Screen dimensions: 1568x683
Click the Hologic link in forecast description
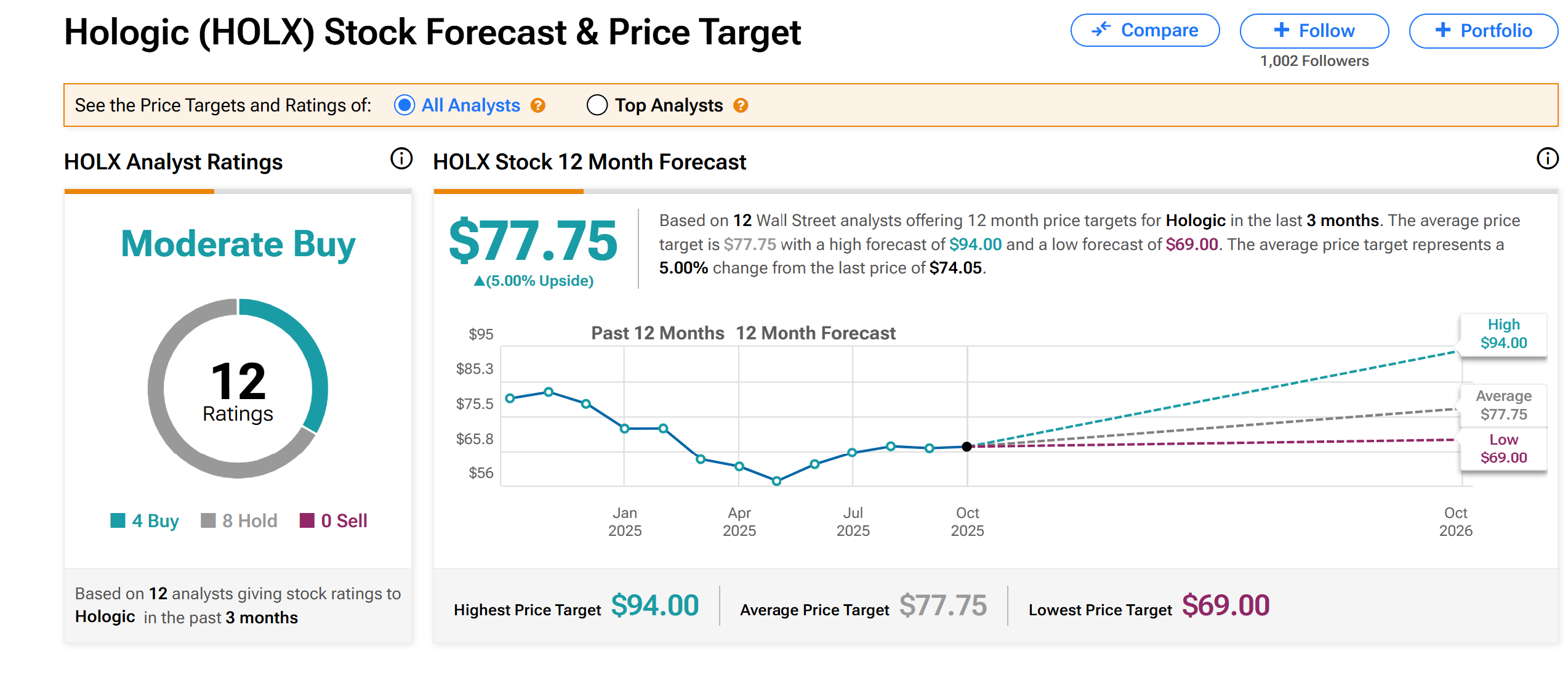1196,220
